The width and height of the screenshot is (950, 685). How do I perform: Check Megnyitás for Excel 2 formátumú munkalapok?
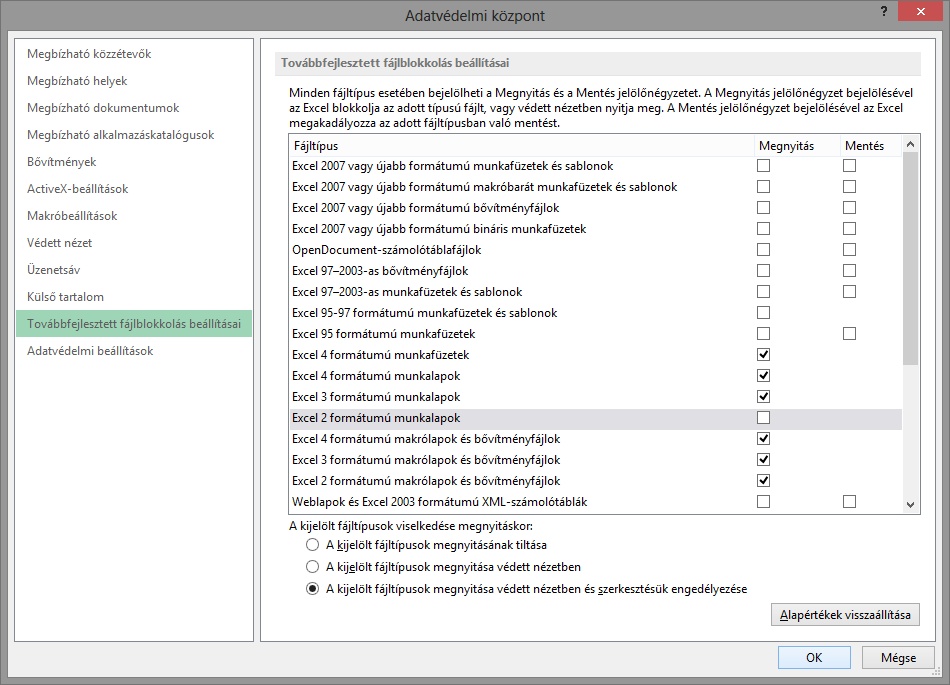(x=763, y=417)
